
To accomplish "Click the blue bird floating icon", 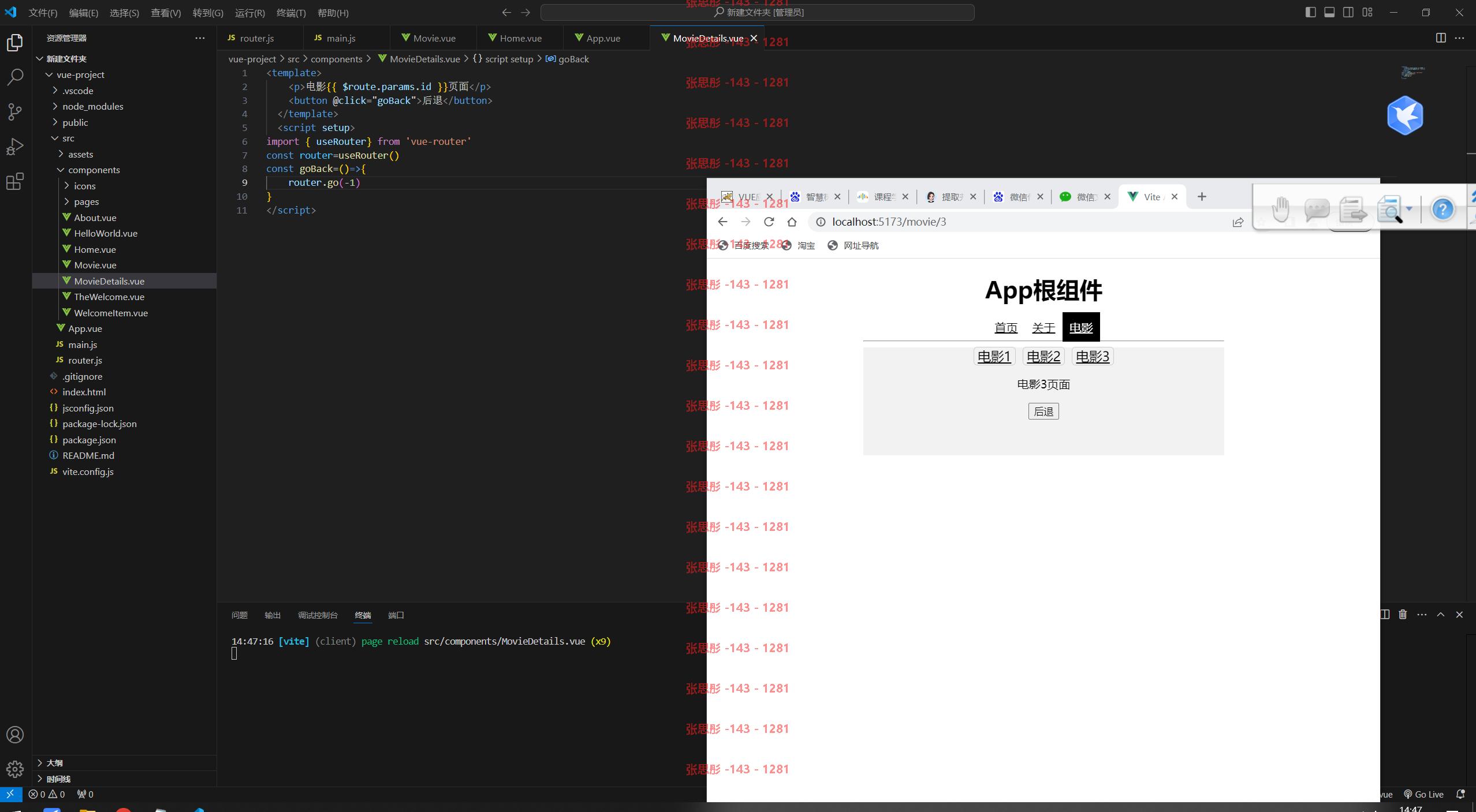I will click(1405, 115).
